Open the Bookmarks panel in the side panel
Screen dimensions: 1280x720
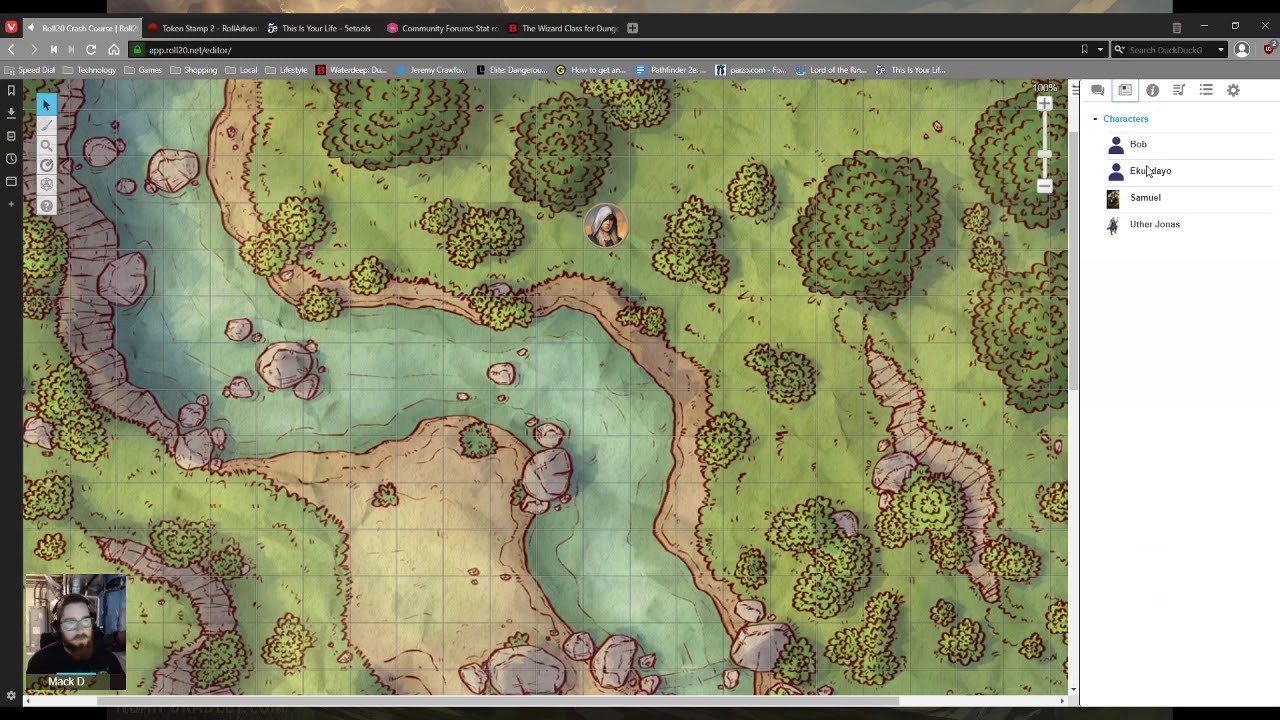coord(11,90)
